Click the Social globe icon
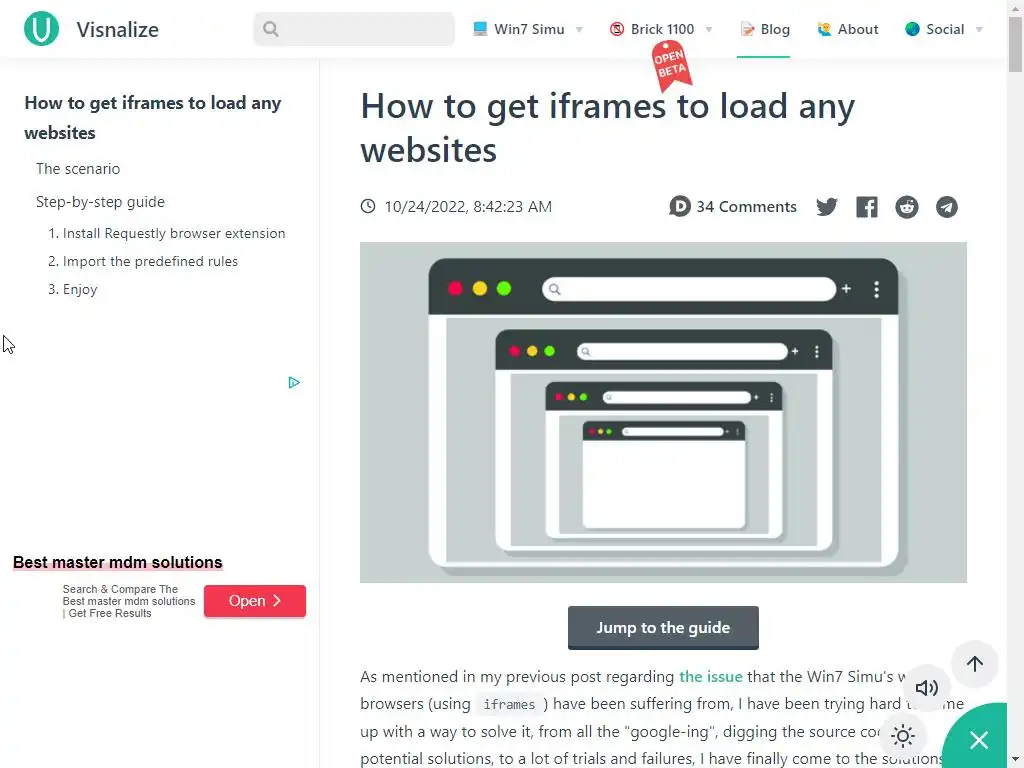Screen dimensions: 1024x768 pyautogui.click(x=912, y=29)
